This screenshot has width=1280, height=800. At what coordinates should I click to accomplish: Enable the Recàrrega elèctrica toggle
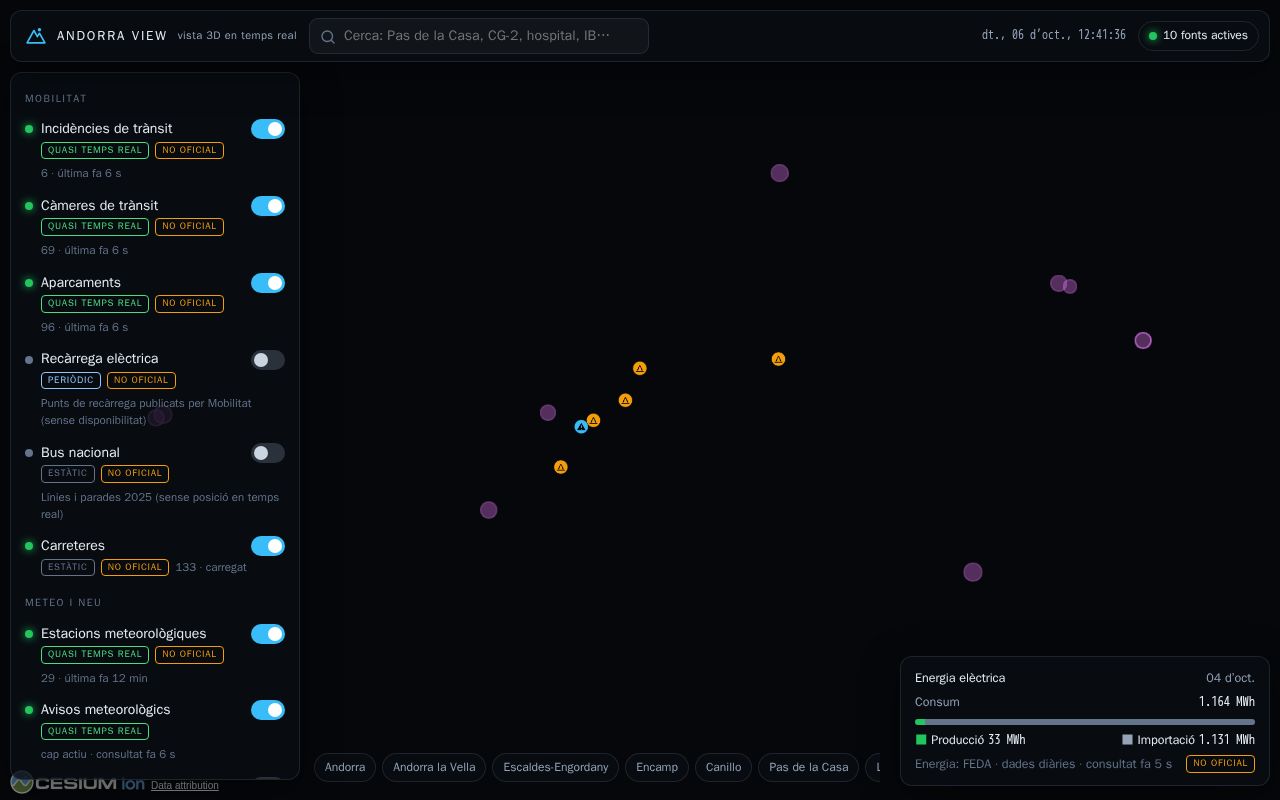268,360
